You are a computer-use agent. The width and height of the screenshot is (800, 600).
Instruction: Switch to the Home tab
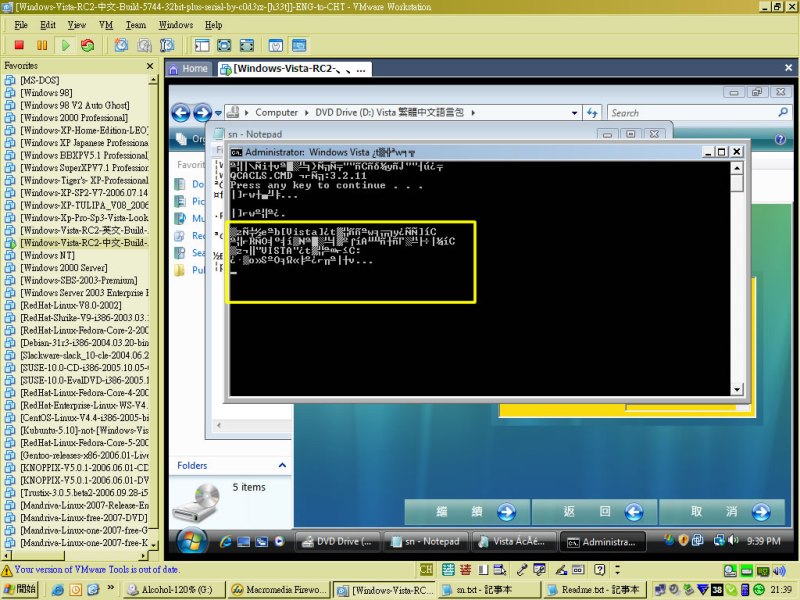coord(189,69)
